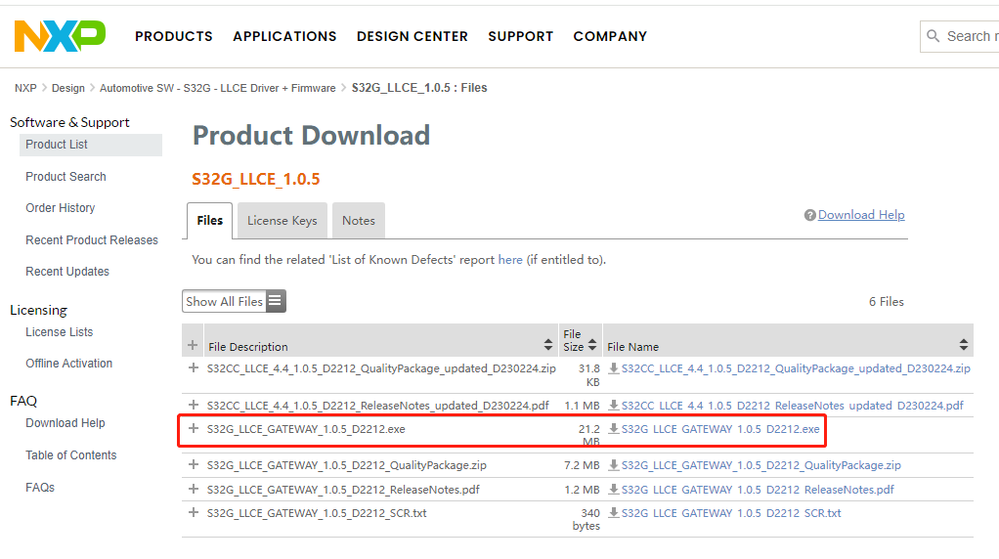999x559 pixels.
Task: Click the Show All Files list icon
Action: 275,301
